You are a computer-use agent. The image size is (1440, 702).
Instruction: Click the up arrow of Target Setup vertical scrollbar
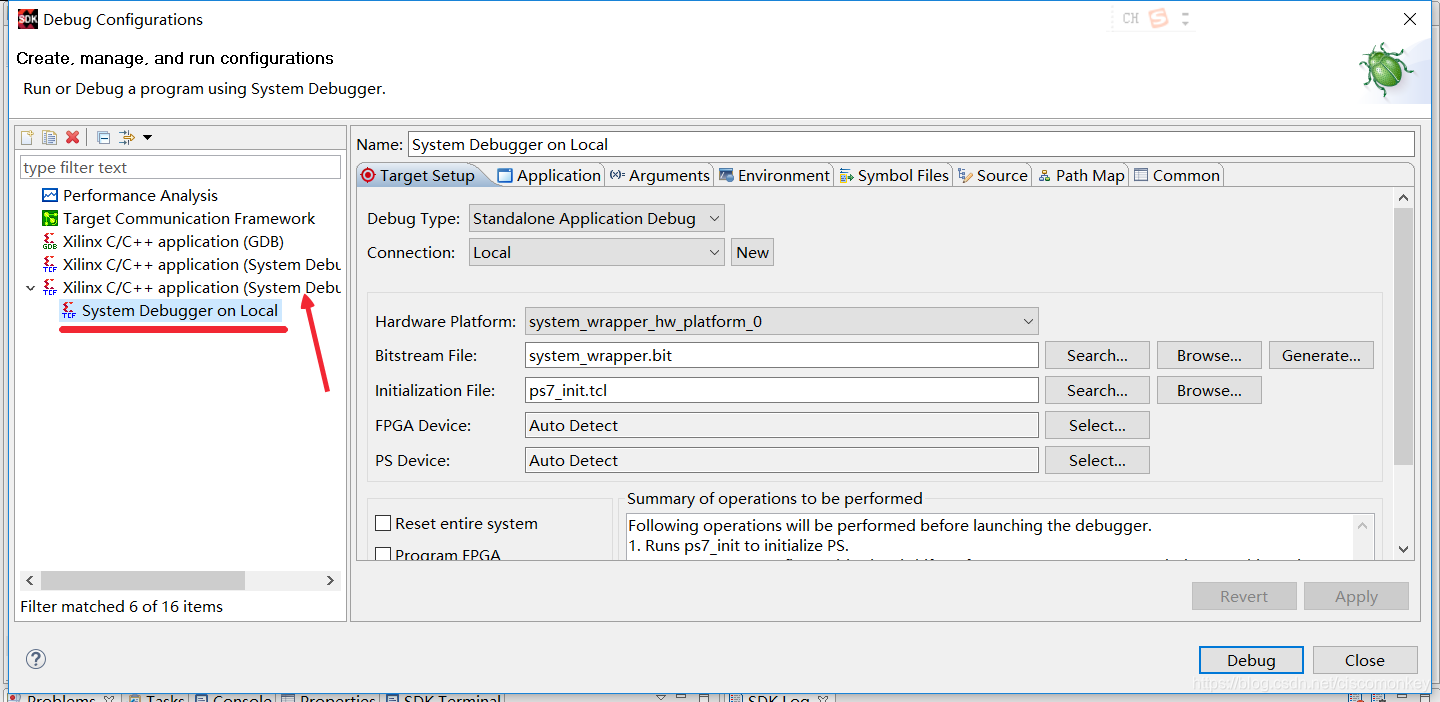tap(1403, 198)
